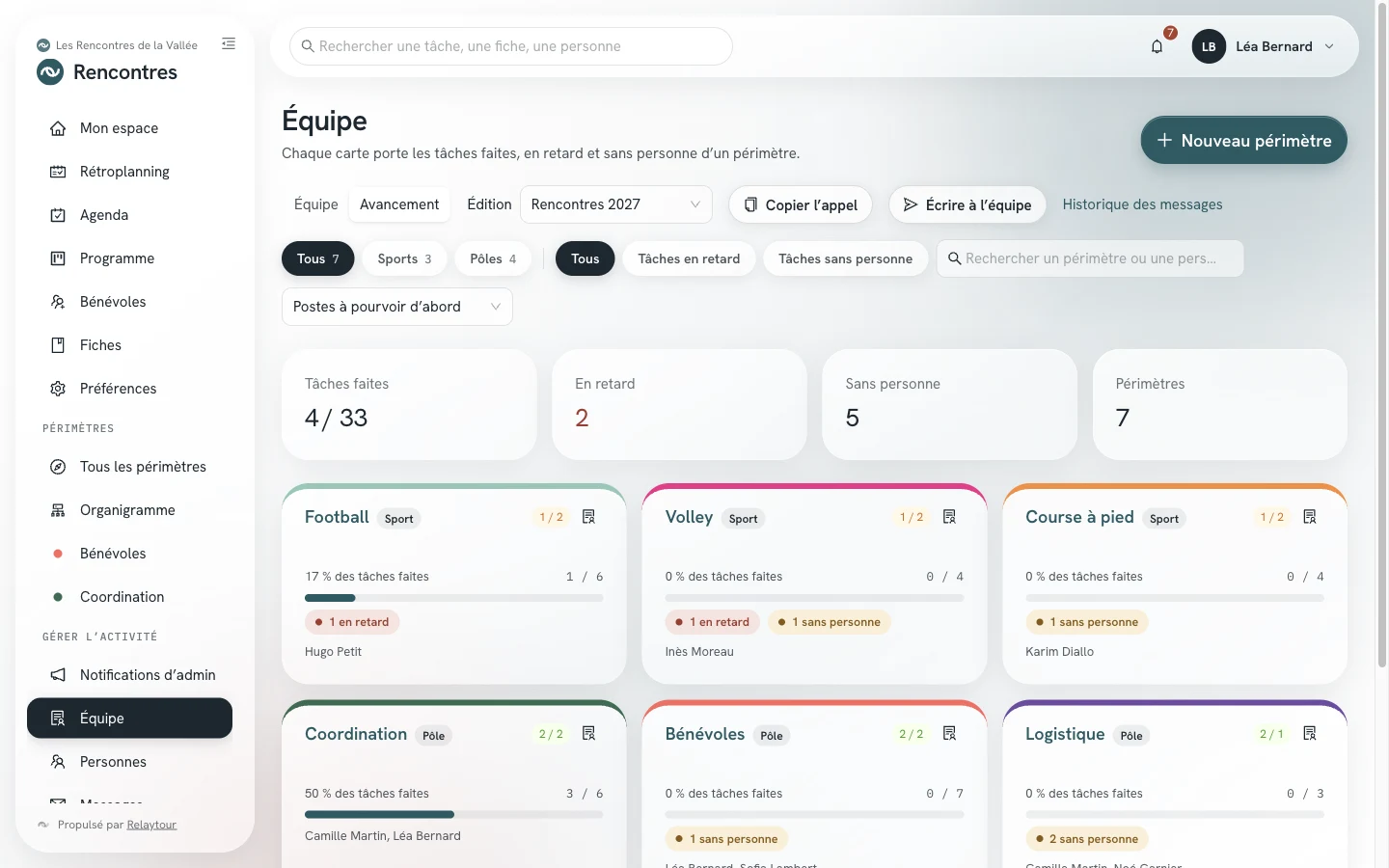
Task: Open Rétroplanning in the sidebar
Action: click(129, 172)
